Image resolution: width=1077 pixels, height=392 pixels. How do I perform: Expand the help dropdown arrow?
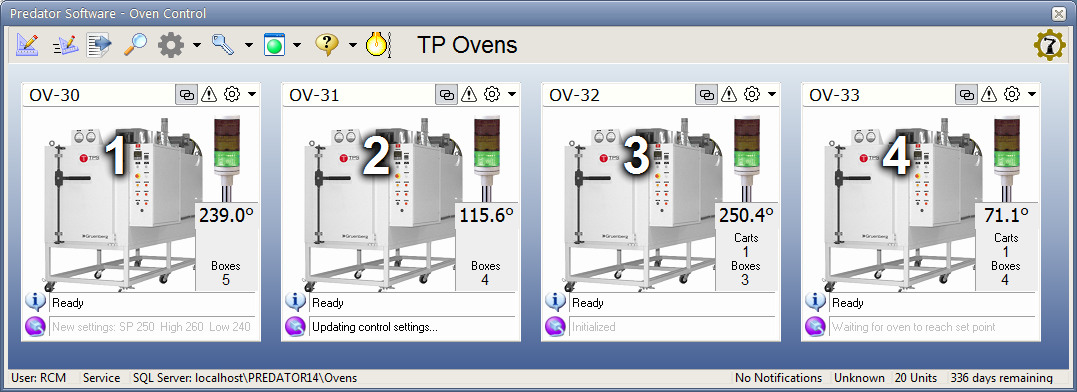tap(352, 45)
